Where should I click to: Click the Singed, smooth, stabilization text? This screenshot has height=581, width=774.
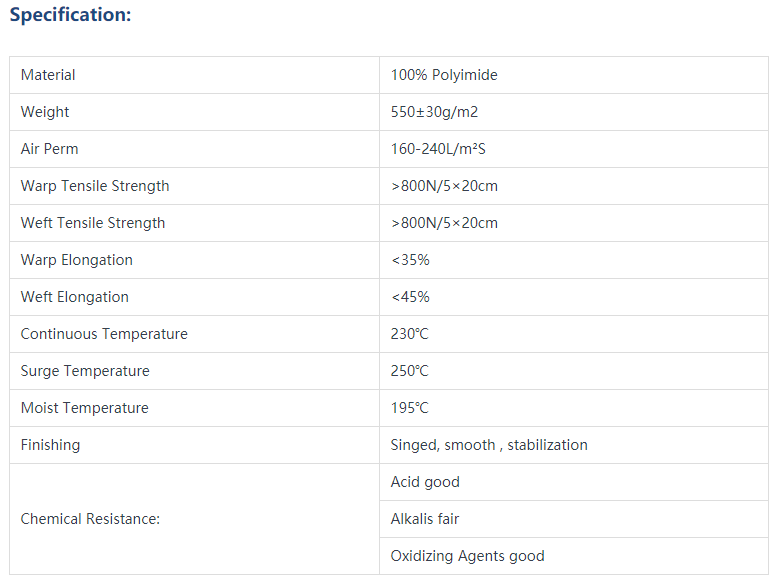click(489, 445)
